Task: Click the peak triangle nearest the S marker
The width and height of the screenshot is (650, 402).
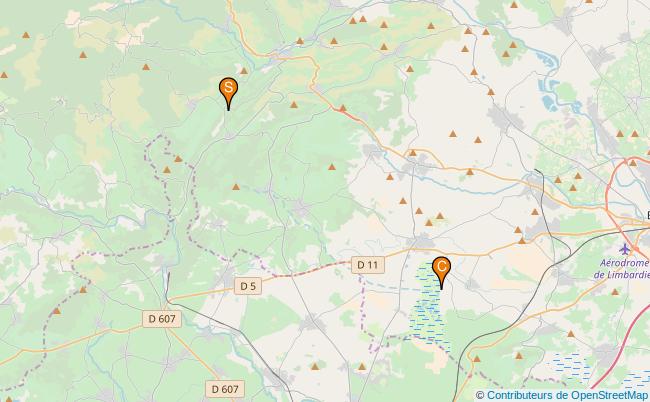Action: [244, 71]
